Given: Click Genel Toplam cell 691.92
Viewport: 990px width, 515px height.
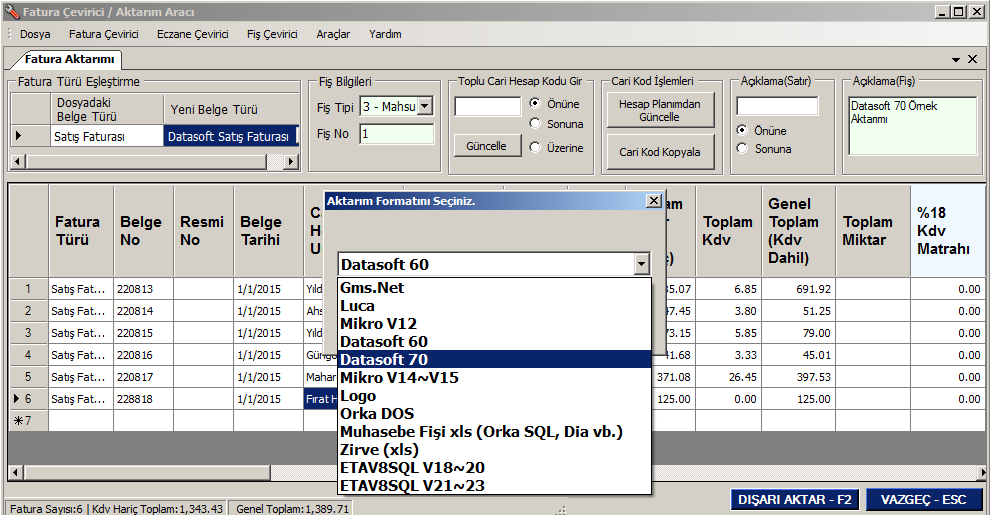Looking at the screenshot, I should point(799,289).
